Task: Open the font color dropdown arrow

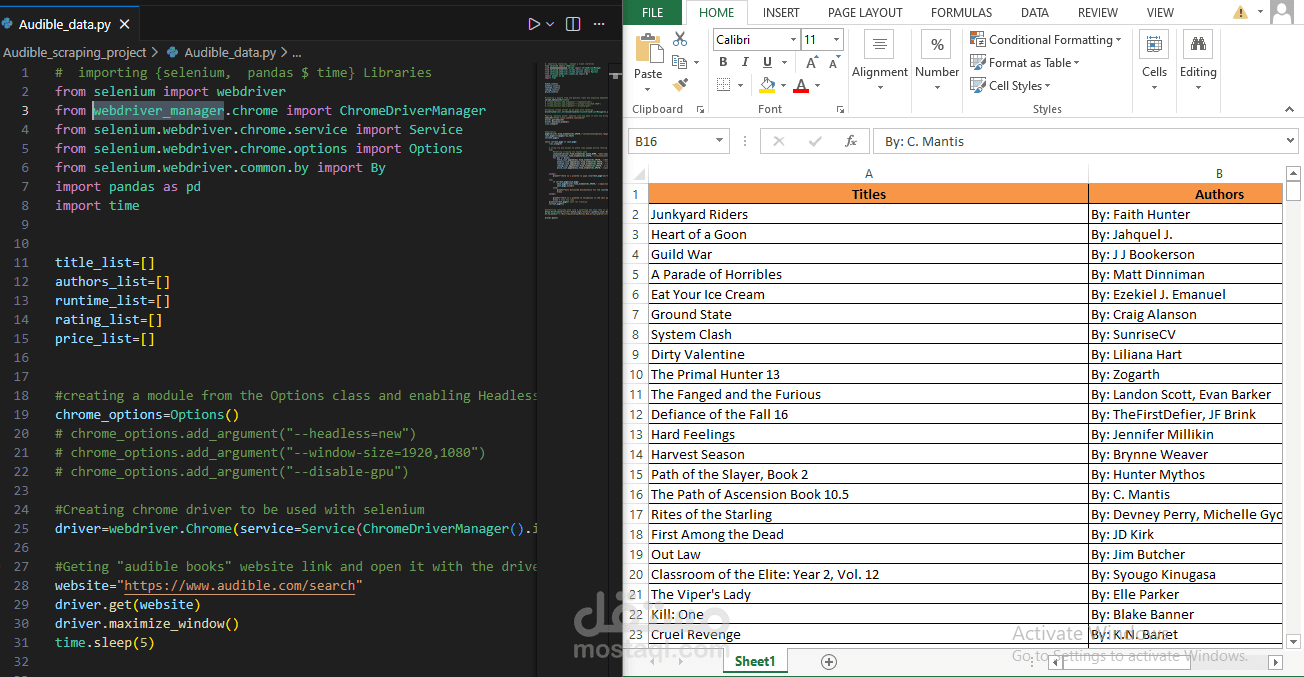Action: (x=817, y=85)
